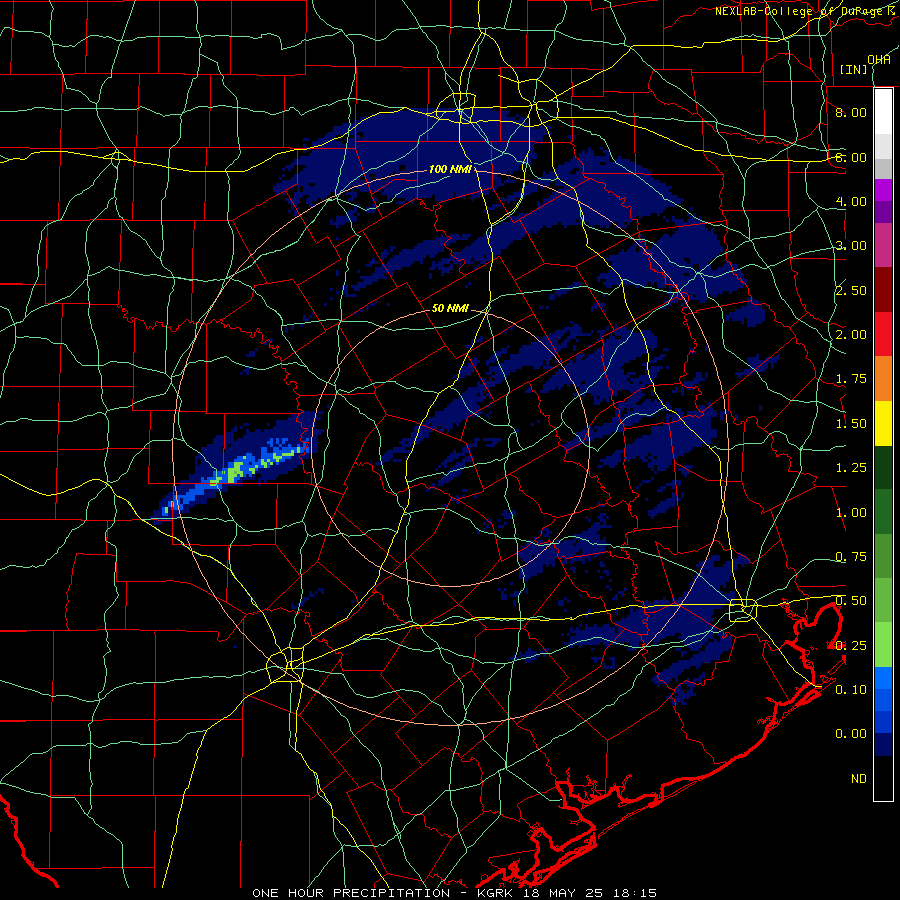Pick the white swatch atop the legend

coord(883,112)
